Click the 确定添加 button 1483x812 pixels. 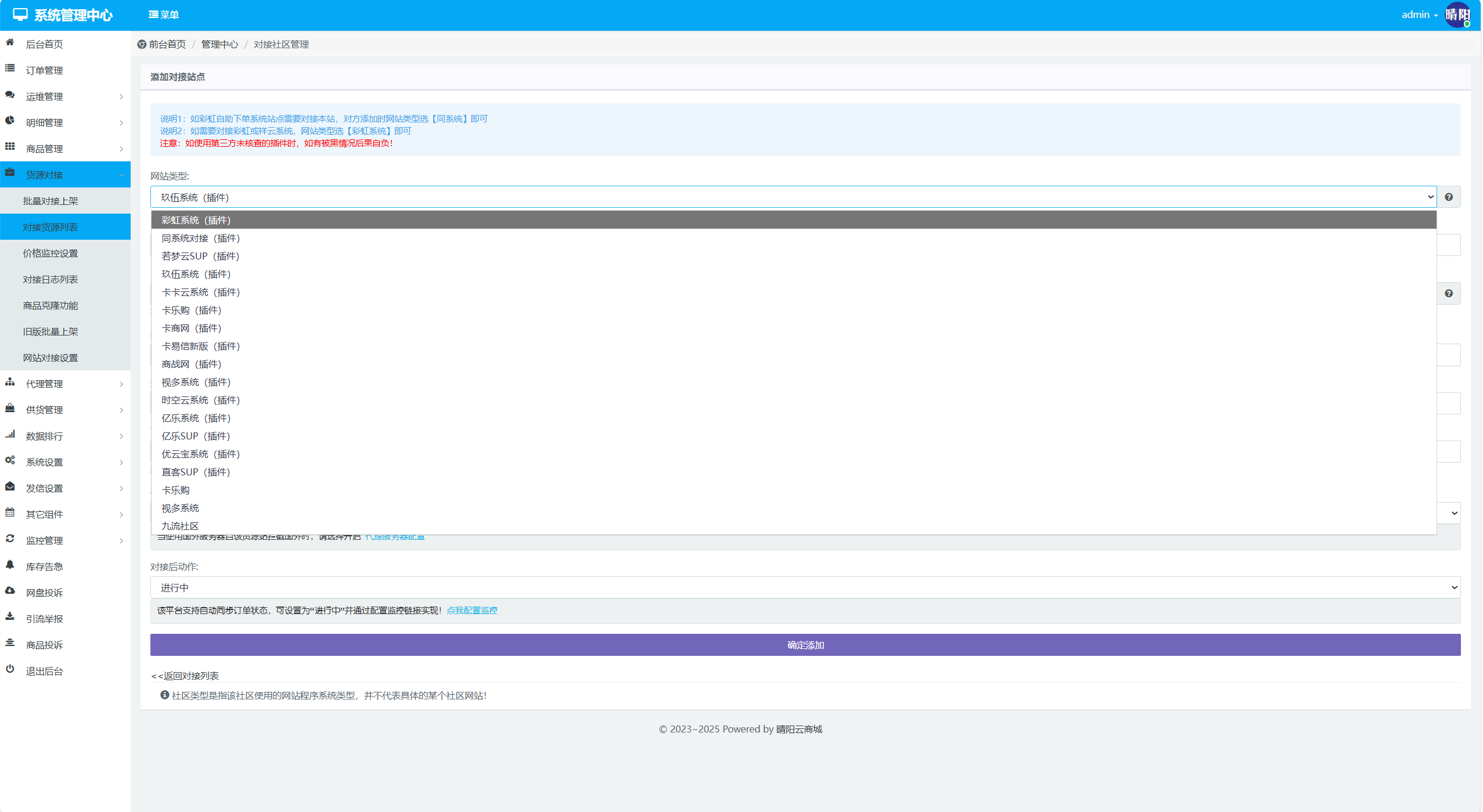pyautogui.click(x=805, y=645)
